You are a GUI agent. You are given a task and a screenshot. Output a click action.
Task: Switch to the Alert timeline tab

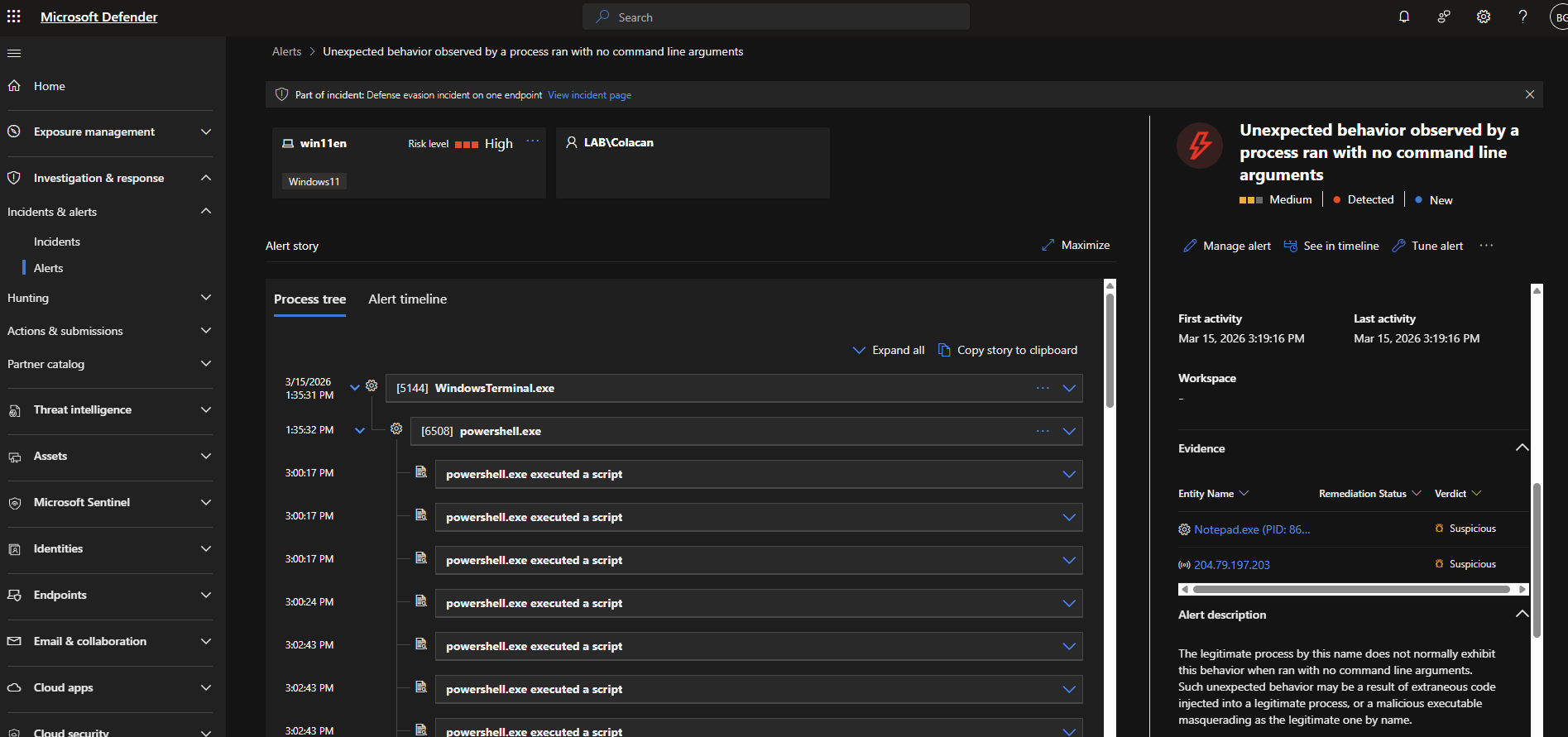[407, 299]
